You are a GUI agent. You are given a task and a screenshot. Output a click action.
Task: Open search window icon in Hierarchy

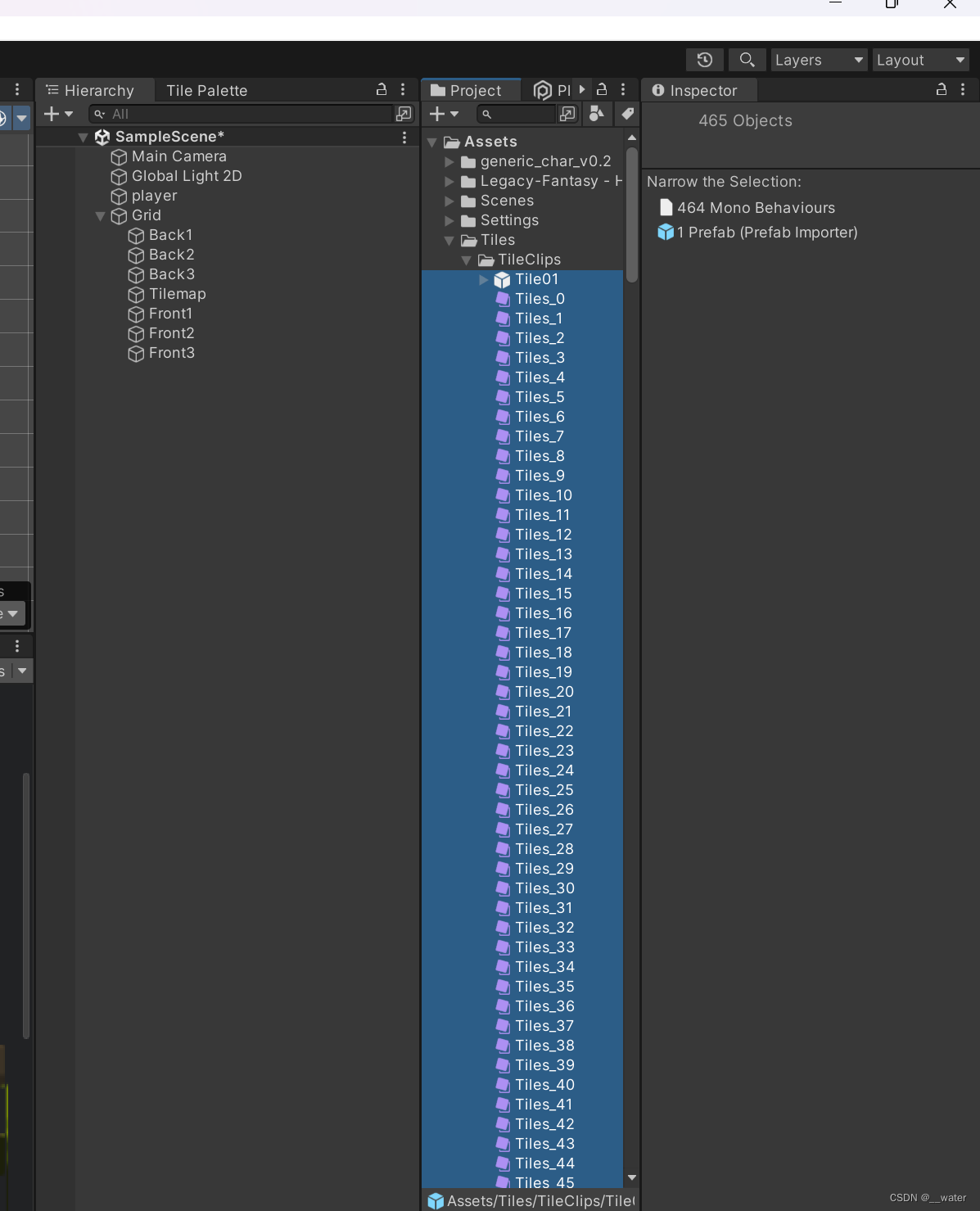point(404,114)
